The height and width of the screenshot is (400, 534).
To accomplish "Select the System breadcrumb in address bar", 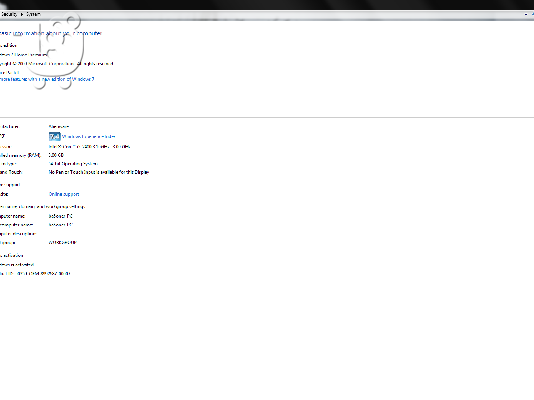I will (x=33, y=14).
